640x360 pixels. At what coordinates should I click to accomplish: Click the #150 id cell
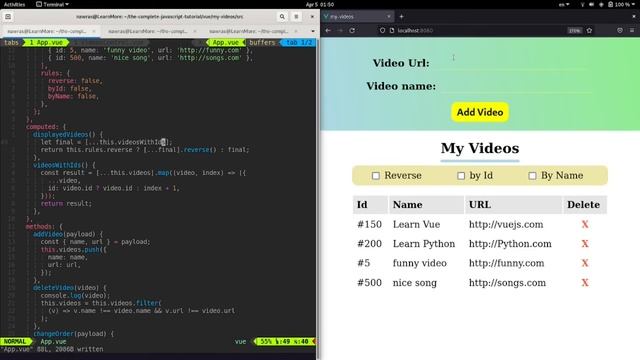point(369,224)
